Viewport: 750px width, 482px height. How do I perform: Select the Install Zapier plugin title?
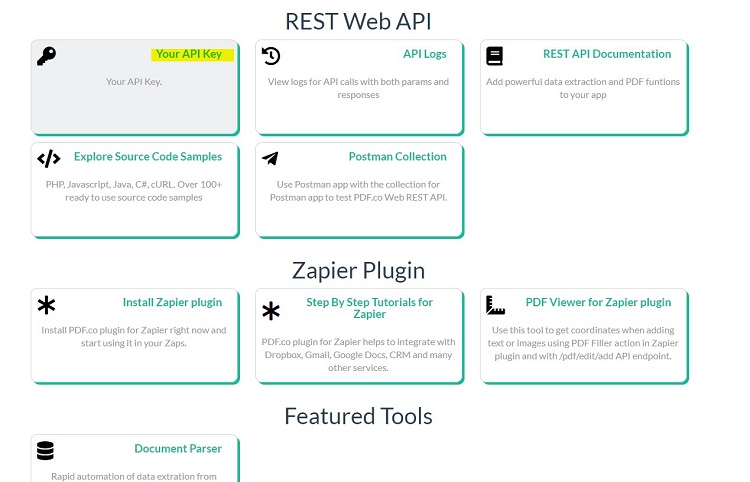point(172,302)
